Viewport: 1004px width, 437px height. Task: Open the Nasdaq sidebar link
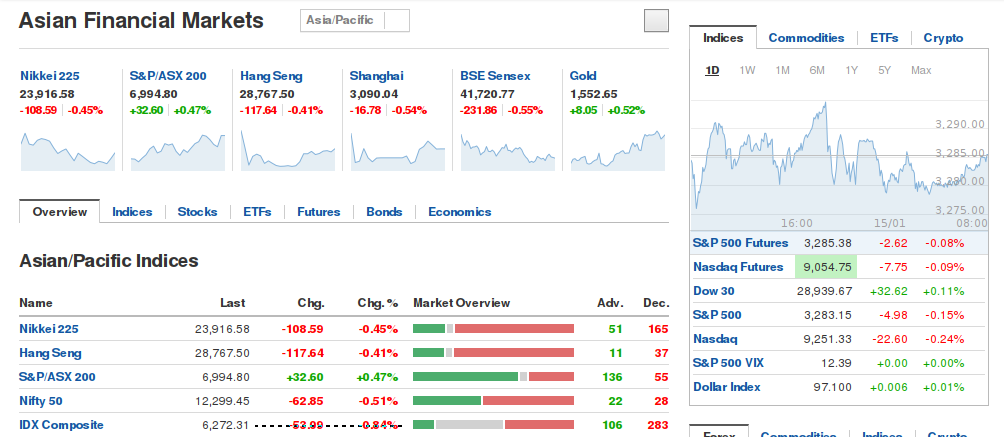(715, 339)
